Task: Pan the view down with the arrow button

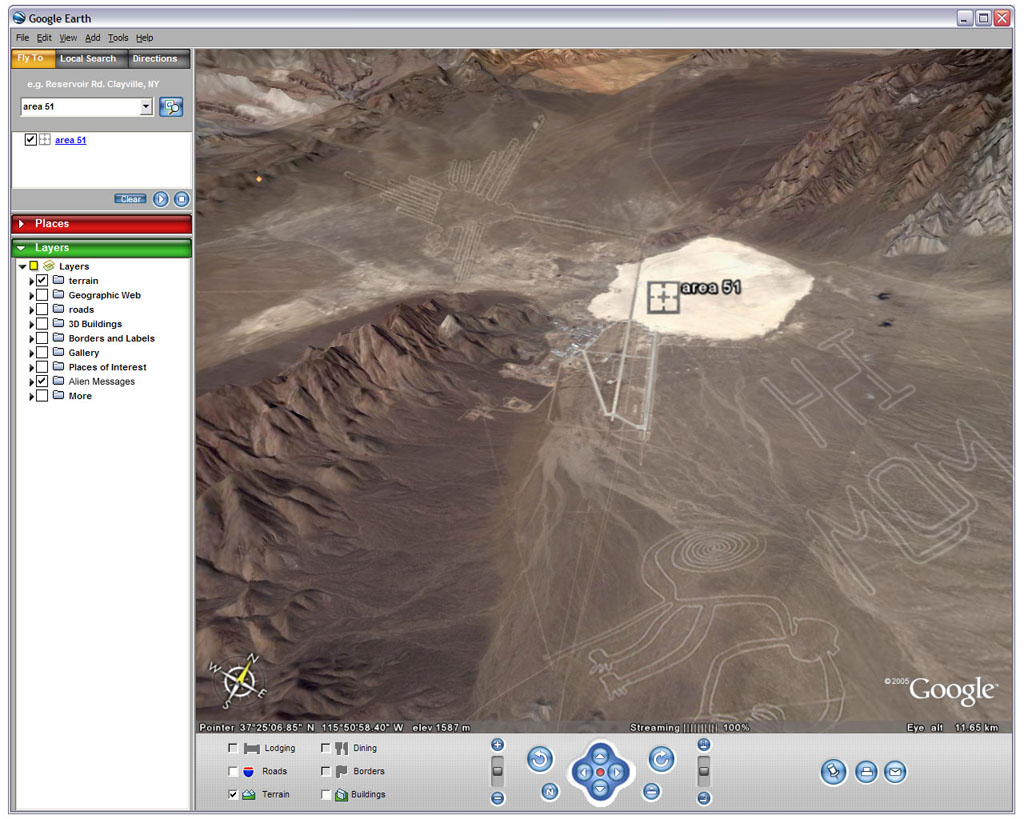Action: tap(600, 789)
